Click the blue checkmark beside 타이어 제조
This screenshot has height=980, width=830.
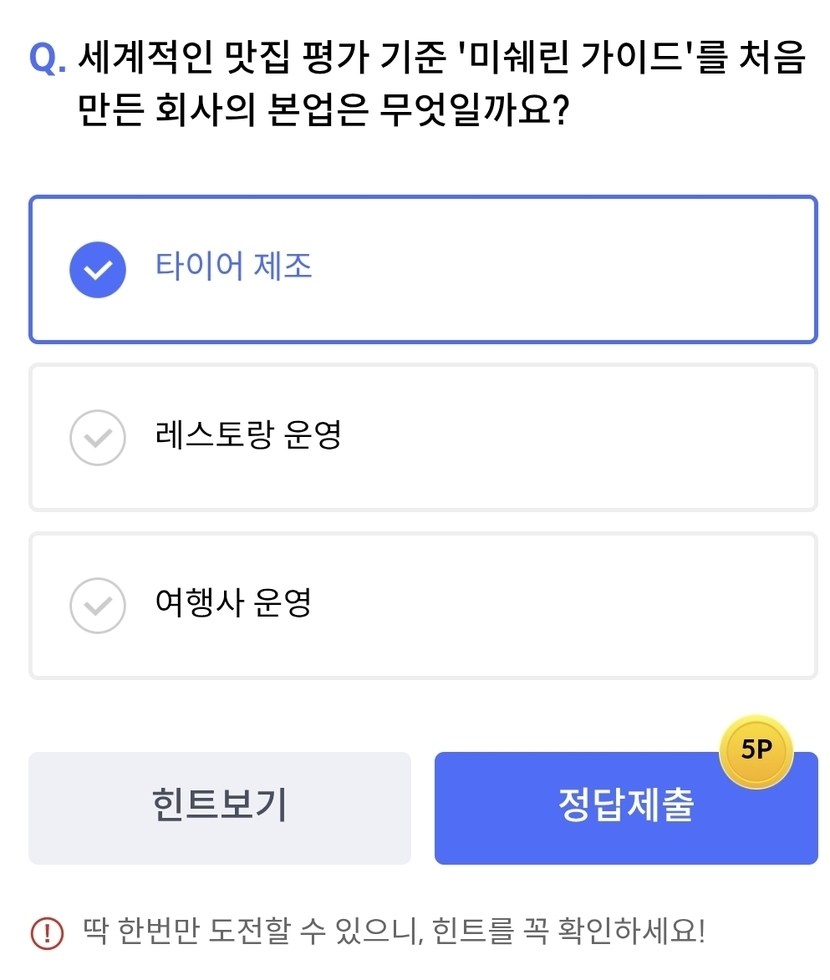coord(97,270)
